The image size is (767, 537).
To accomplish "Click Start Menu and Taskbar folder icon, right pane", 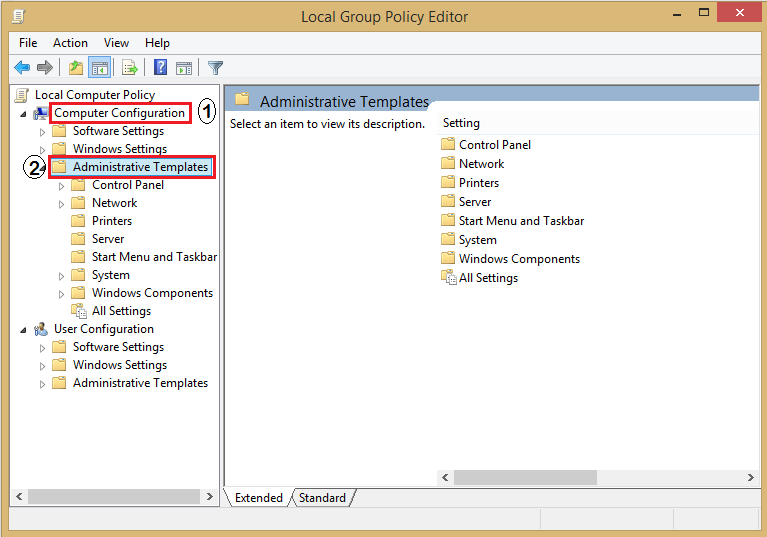I will pos(448,220).
